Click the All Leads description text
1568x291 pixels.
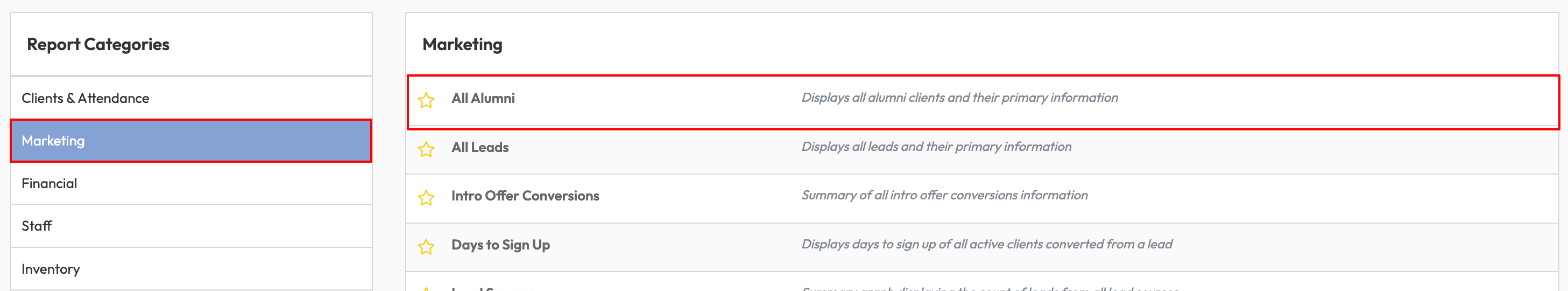pos(936,147)
